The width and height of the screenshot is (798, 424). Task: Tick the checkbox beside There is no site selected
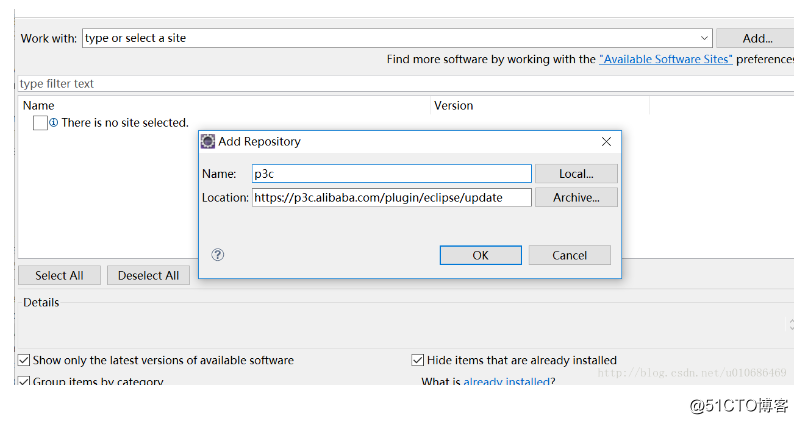[40, 123]
